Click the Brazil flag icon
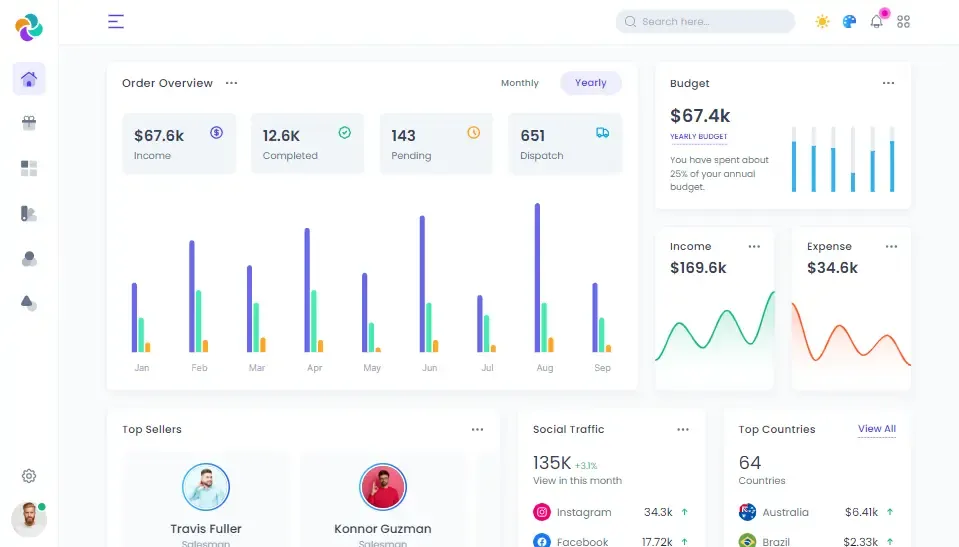The width and height of the screenshot is (959, 547). pyautogui.click(x=747, y=541)
